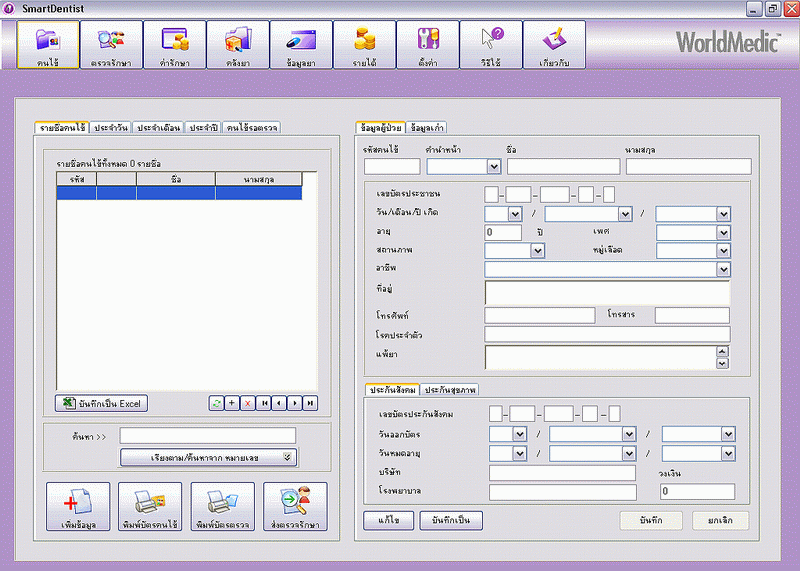The width and height of the screenshot is (800, 571).
Task: Open the คนไข้ (Patients) toolbar module
Action: tap(48, 44)
